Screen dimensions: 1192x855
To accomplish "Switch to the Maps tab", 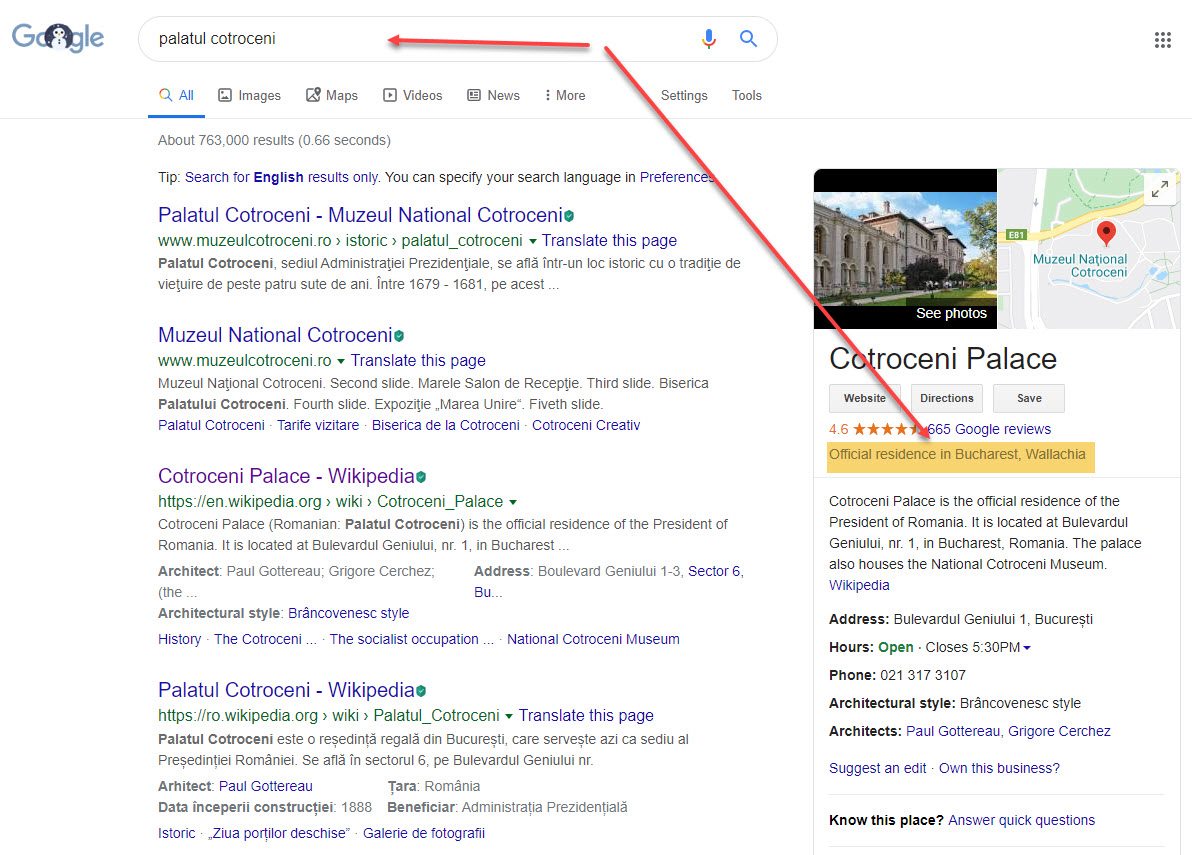I will click(x=331, y=96).
